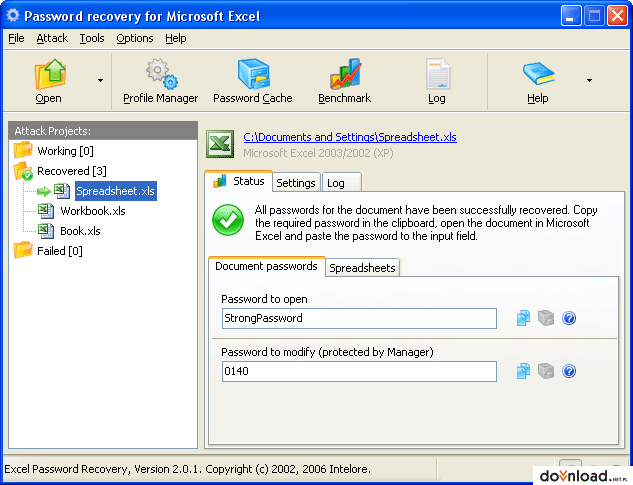This screenshot has height=485, width=633.
Task: Click the large Excel document icon
Action: pos(220,144)
